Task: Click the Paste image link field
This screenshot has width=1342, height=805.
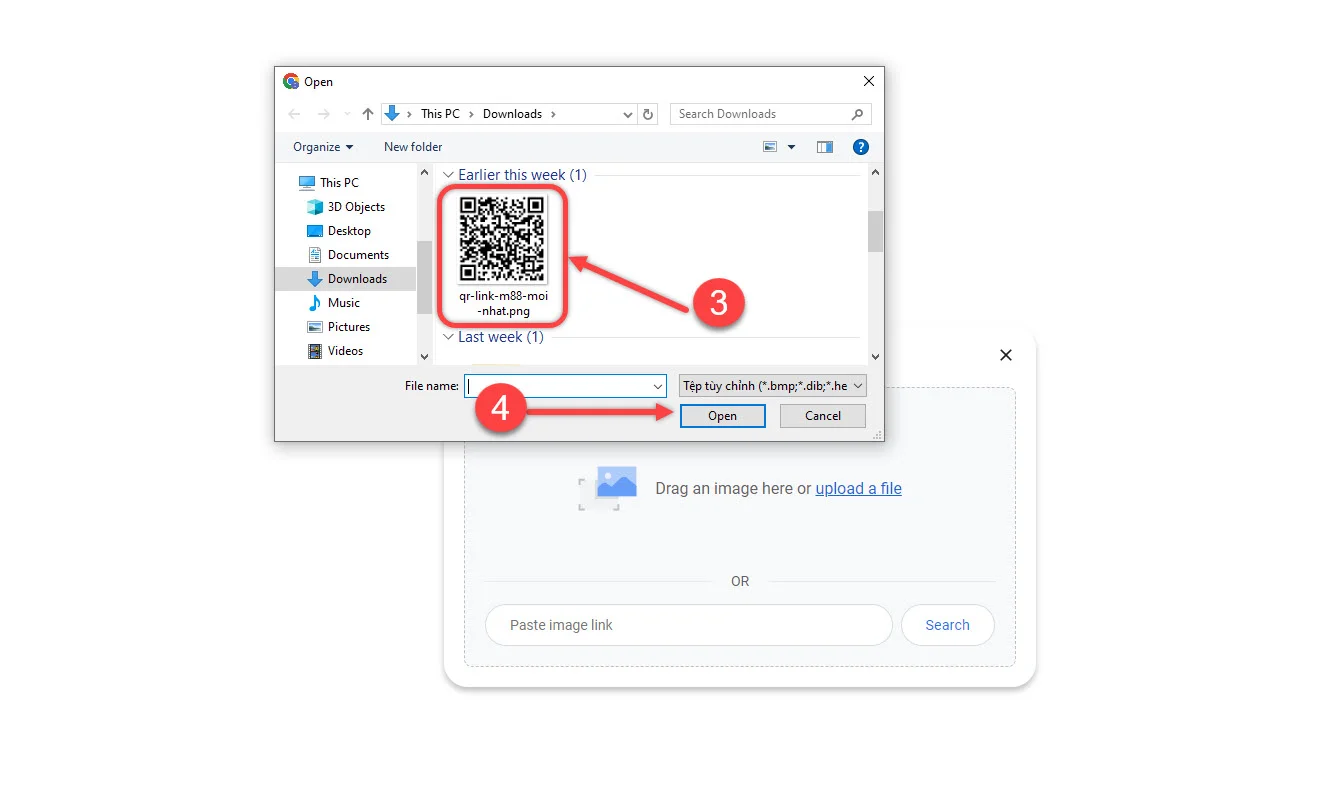Action: [688, 625]
